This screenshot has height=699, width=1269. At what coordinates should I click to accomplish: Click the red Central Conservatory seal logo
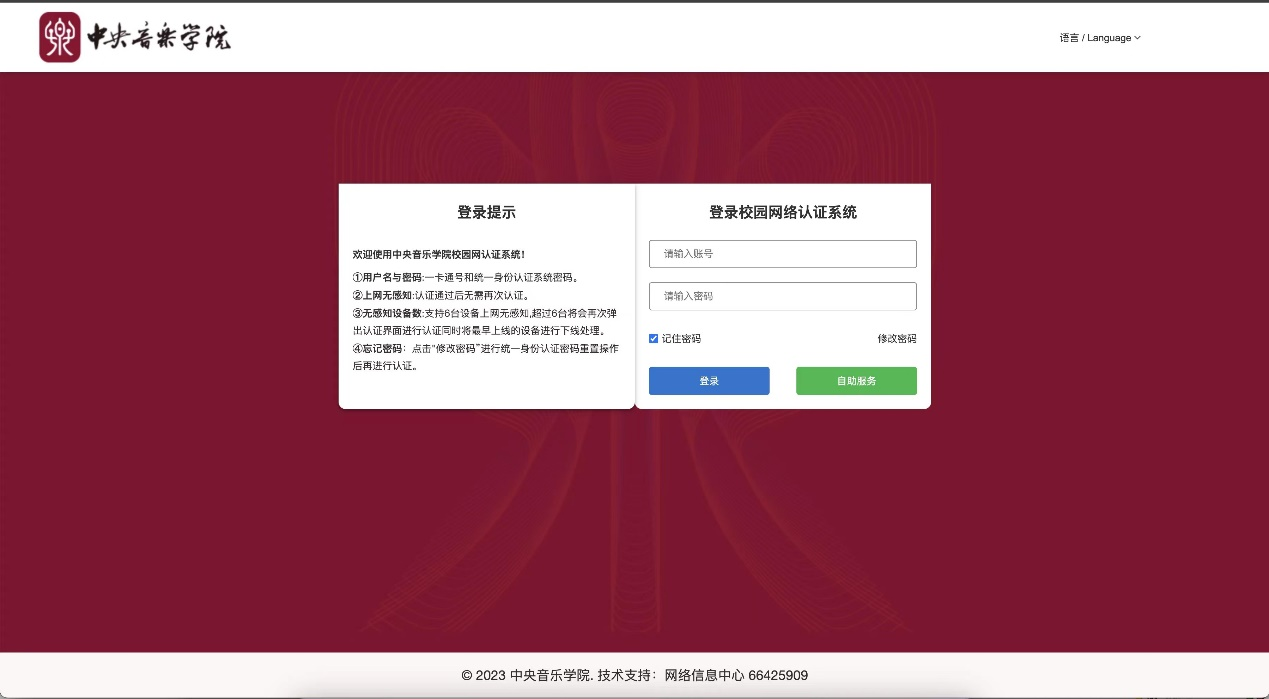(60, 37)
